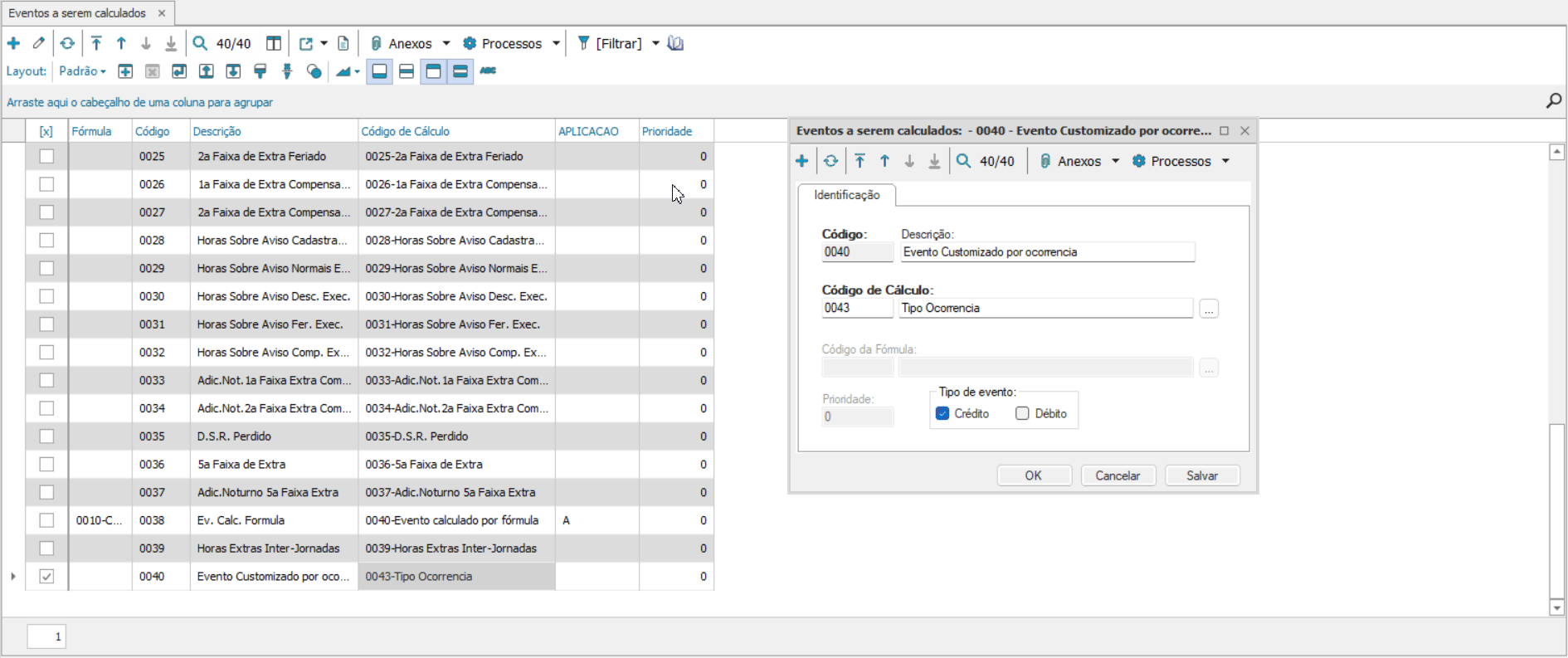Viewport: 1568px width, 658px height.
Task: Click the grid search magnifier at right edge
Action: point(1554,100)
